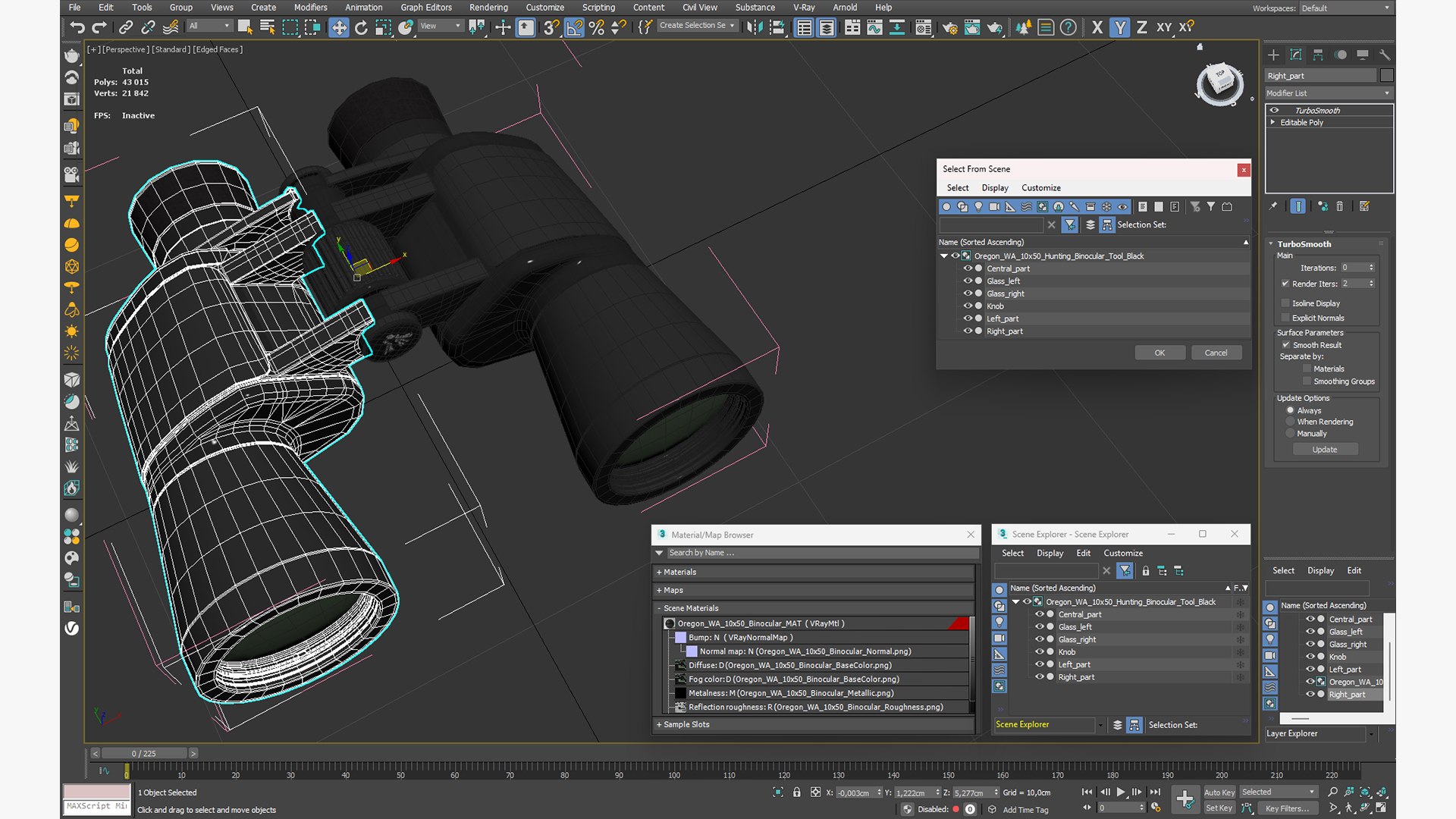Screen dimensions: 1456x819
Task: Open the Create command panel tab
Action: click(1273, 55)
